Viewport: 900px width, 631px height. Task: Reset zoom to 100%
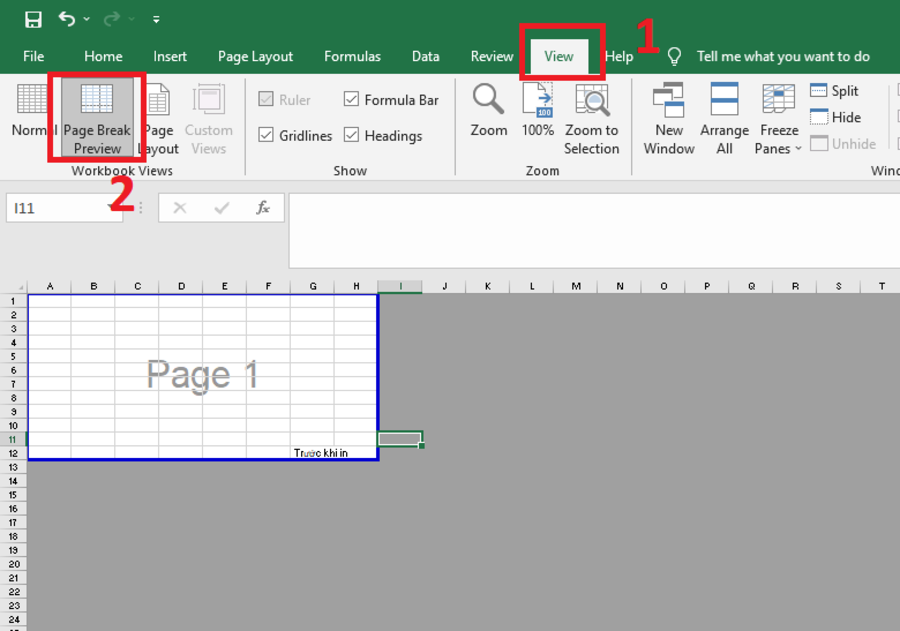pyautogui.click(x=537, y=111)
